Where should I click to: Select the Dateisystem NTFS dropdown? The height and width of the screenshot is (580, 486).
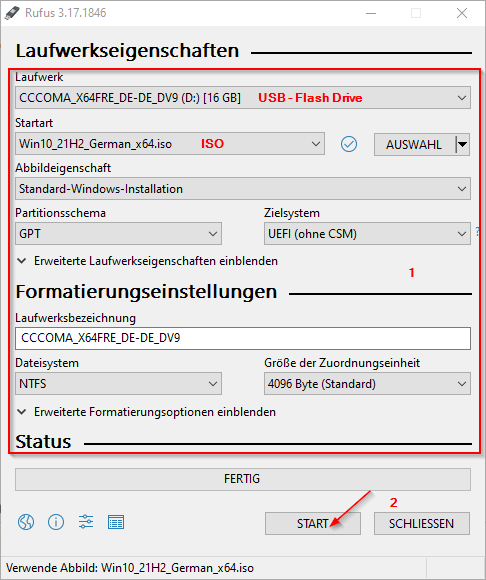click(x=118, y=384)
